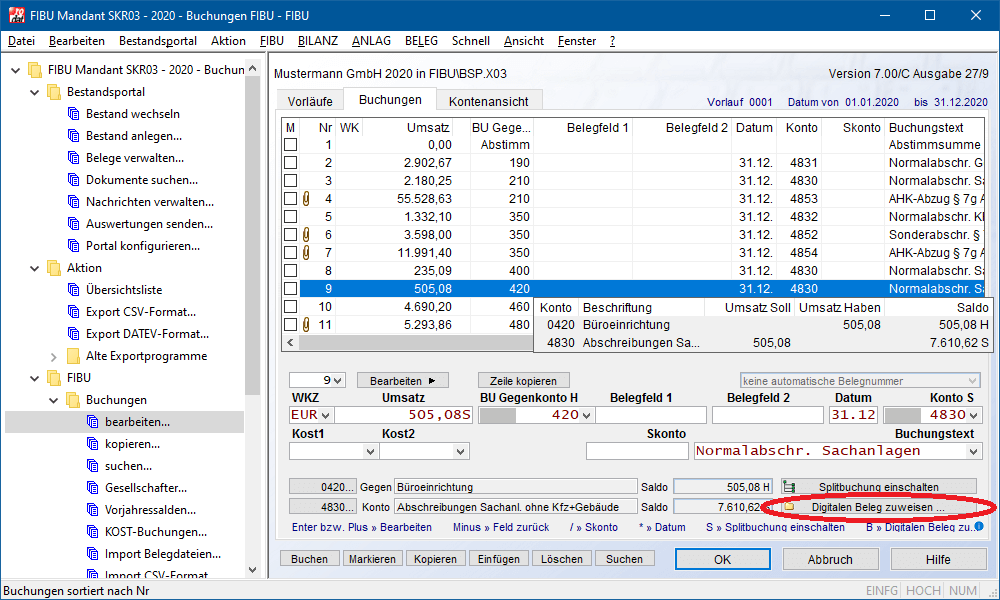Click the document icon beside 'Übersichtsliste'
The image size is (1000, 600).
click(73, 290)
